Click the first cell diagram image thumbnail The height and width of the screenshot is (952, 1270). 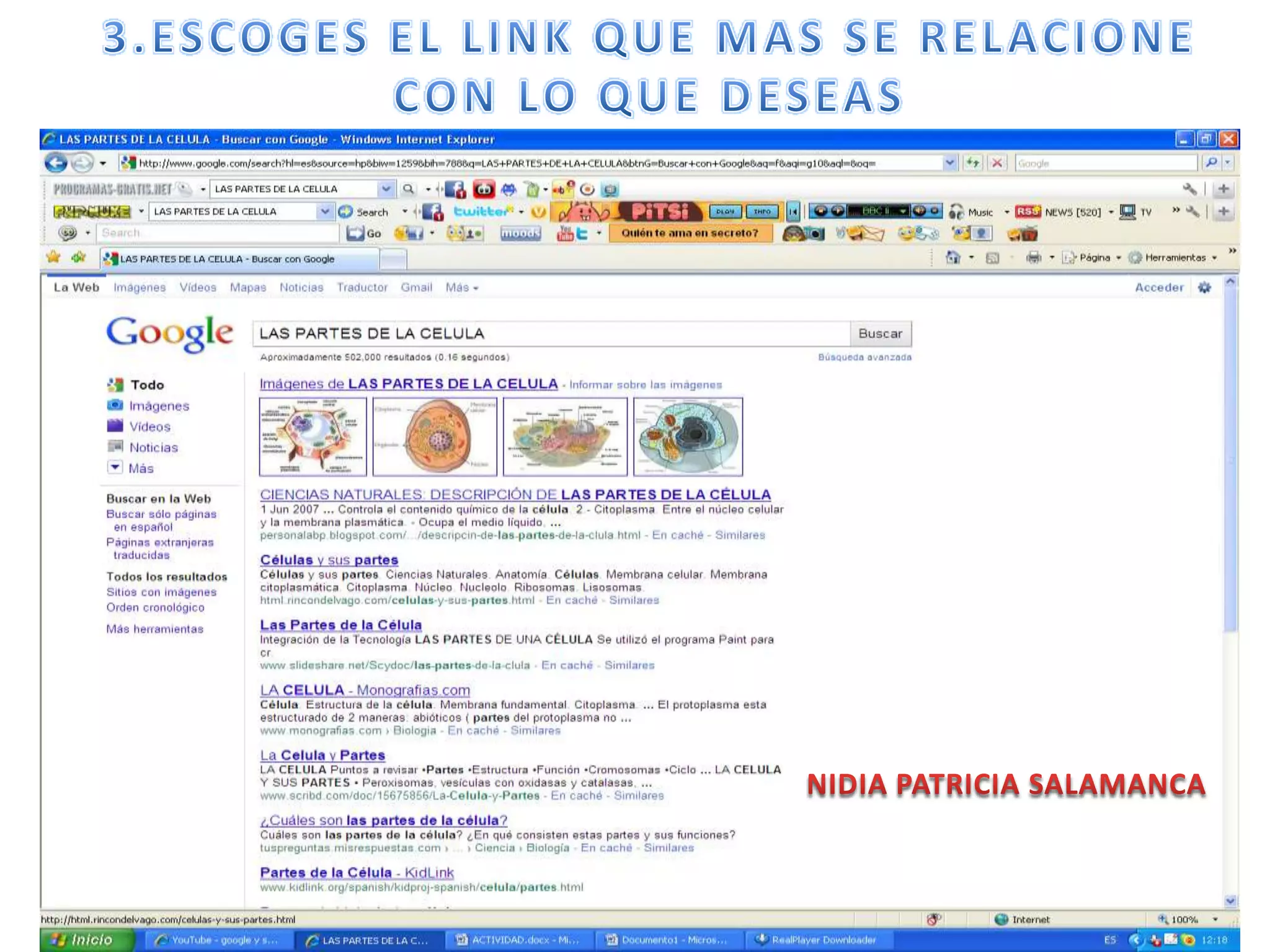coord(313,437)
